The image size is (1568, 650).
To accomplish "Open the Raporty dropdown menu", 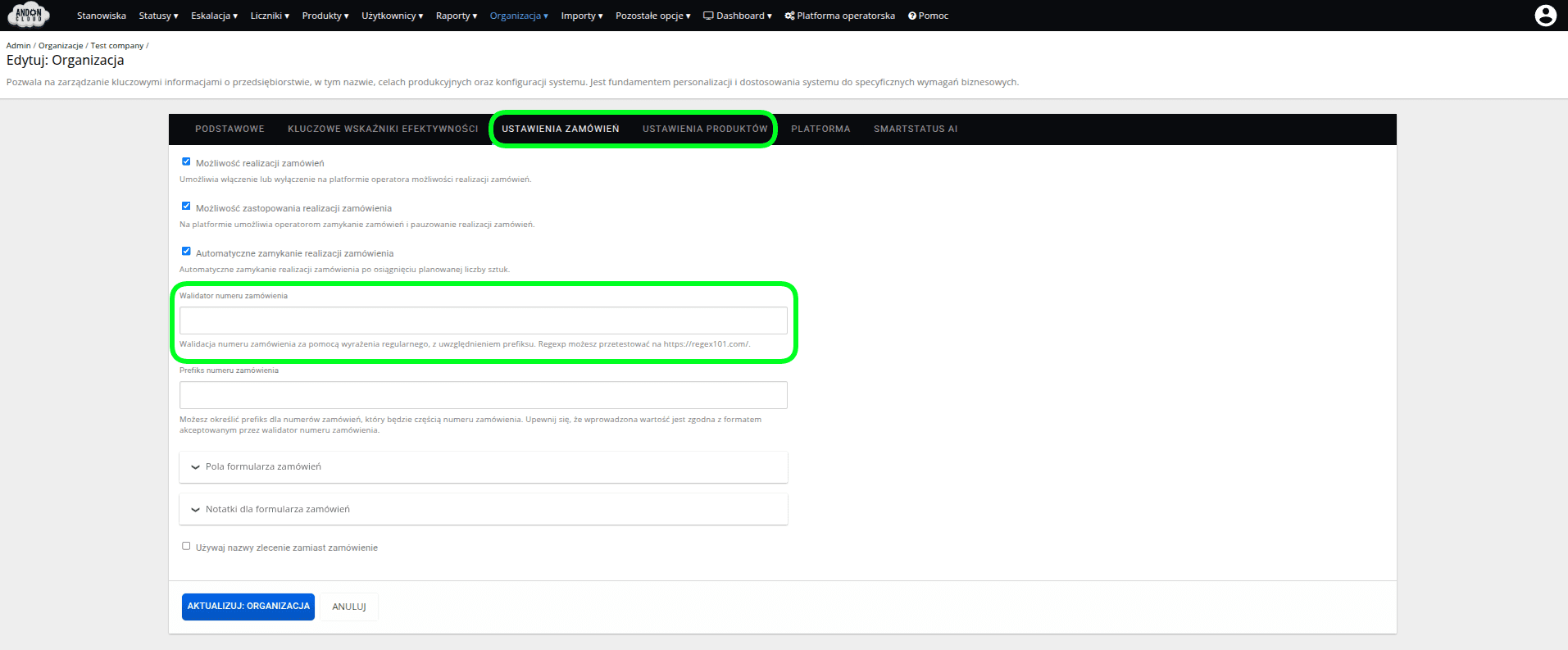I will 456,16.
